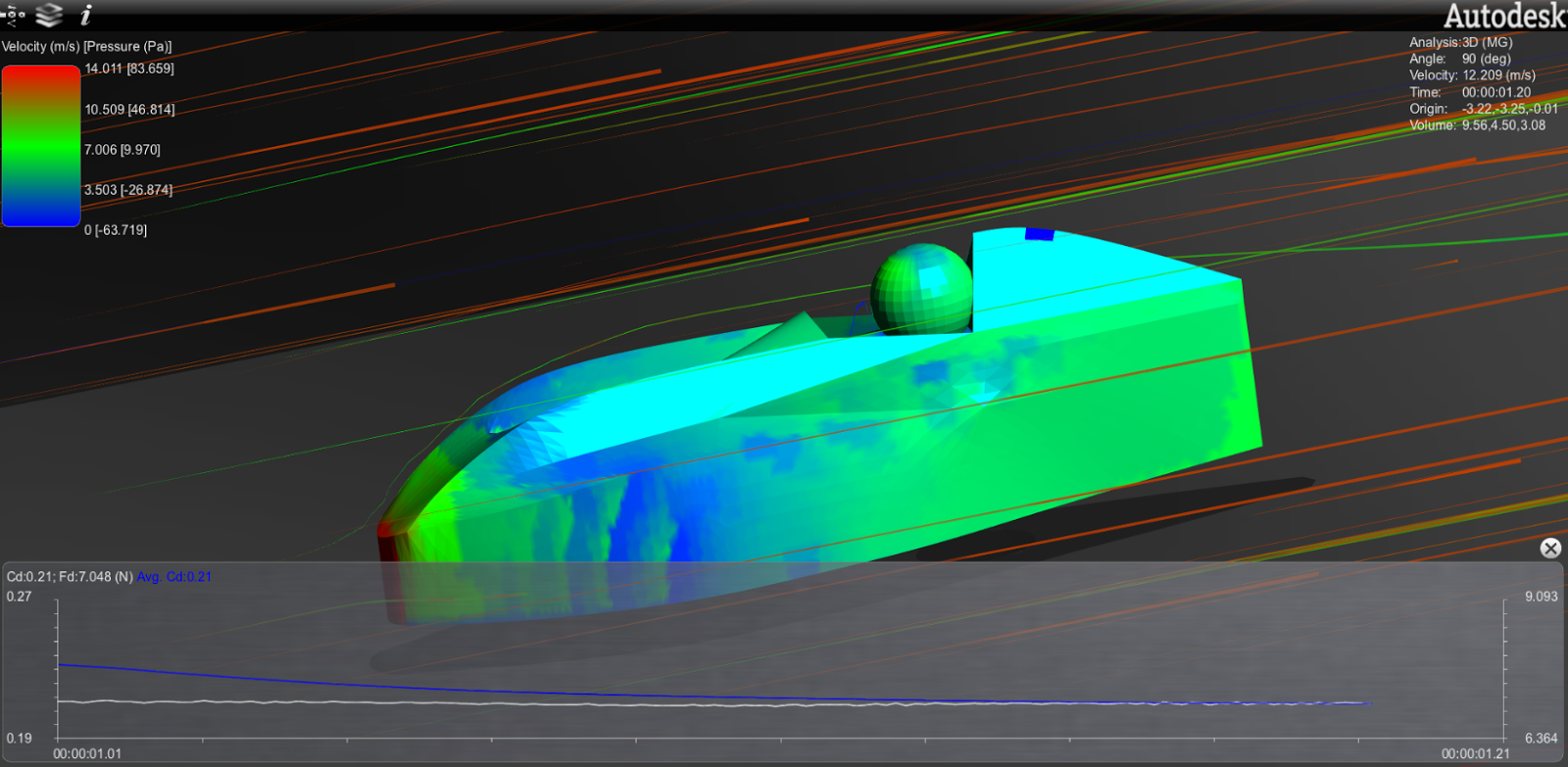Click the 'Velocity (m/s) [Pressure (Pa)]' legend title
This screenshot has height=767, width=1568.
click(86, 46)
